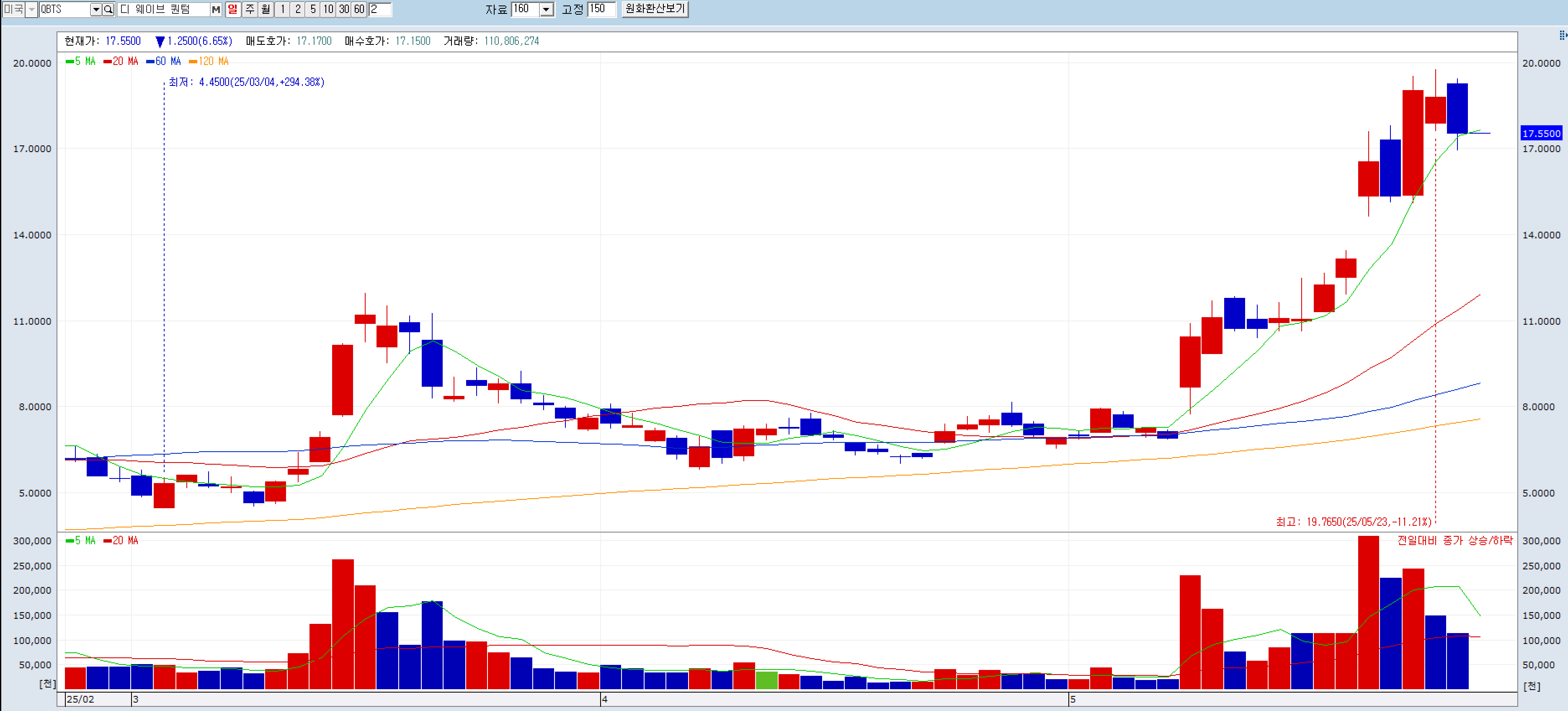The height and width of the screenshot is (711, 1568).
Task: Switch to monthly (월) chart period
Action: (x=266, y=9)
